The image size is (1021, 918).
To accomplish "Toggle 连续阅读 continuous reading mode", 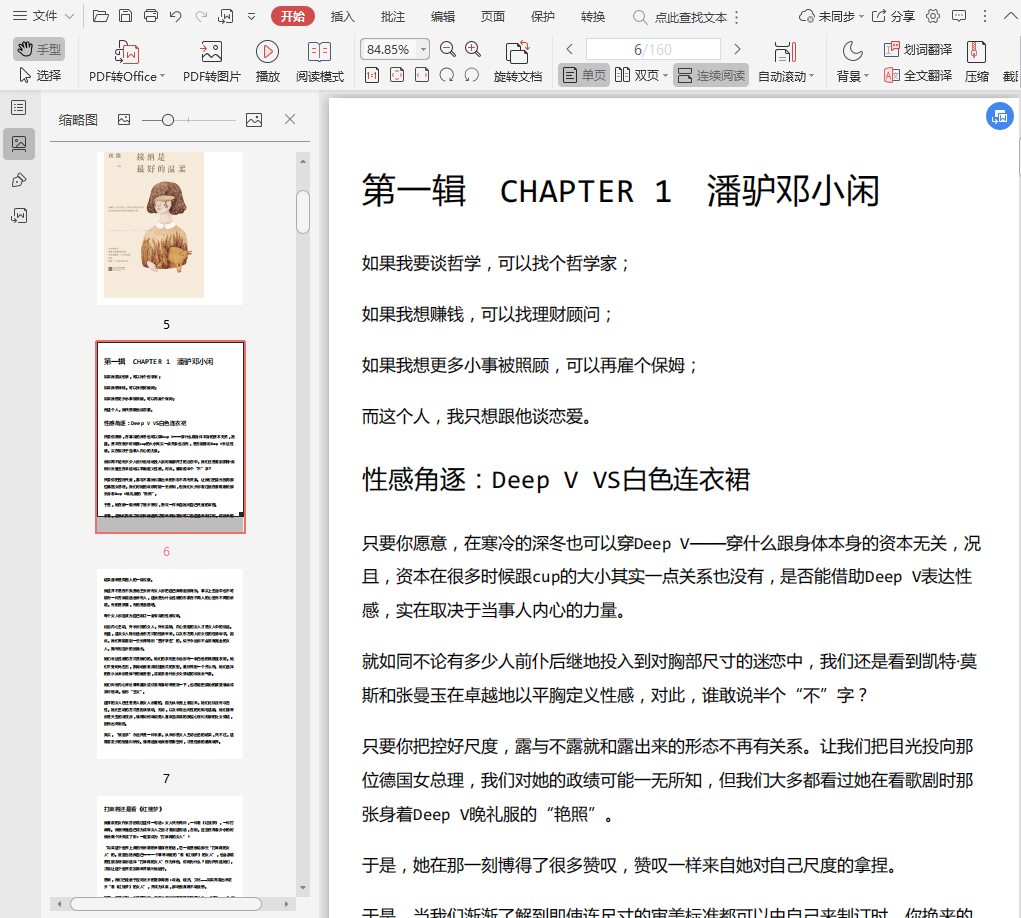I will 710,75.
